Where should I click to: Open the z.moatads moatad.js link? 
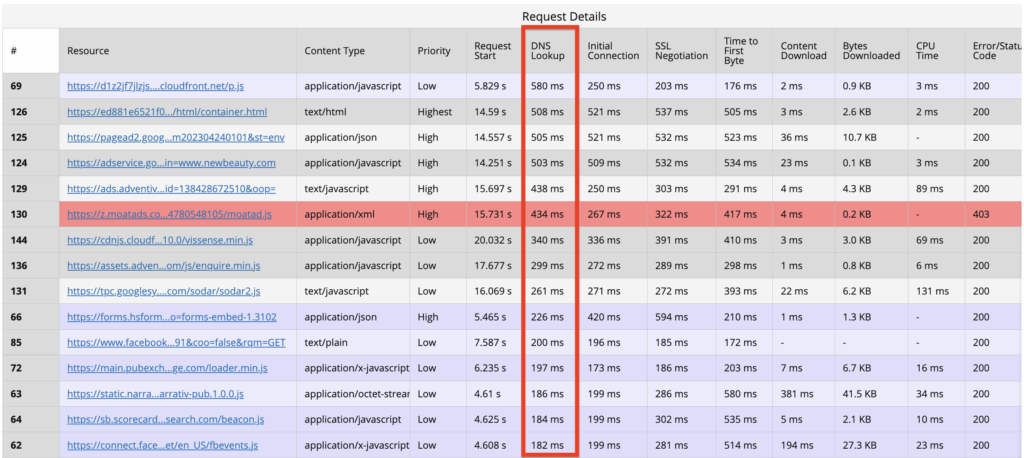(x=167, y=214)
